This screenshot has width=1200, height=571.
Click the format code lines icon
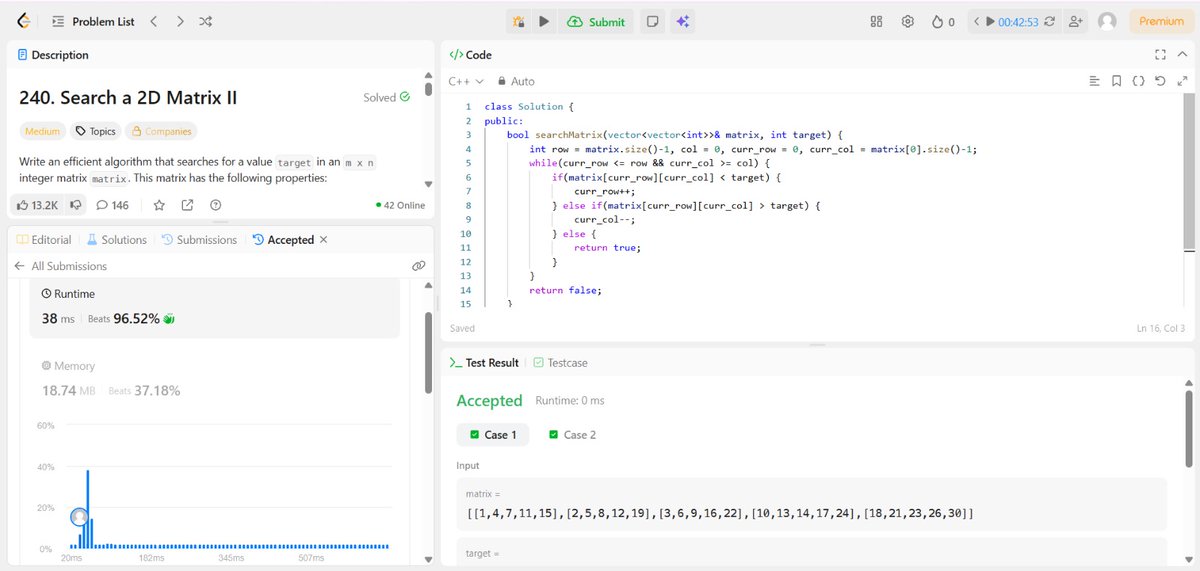click(1094, 81)
